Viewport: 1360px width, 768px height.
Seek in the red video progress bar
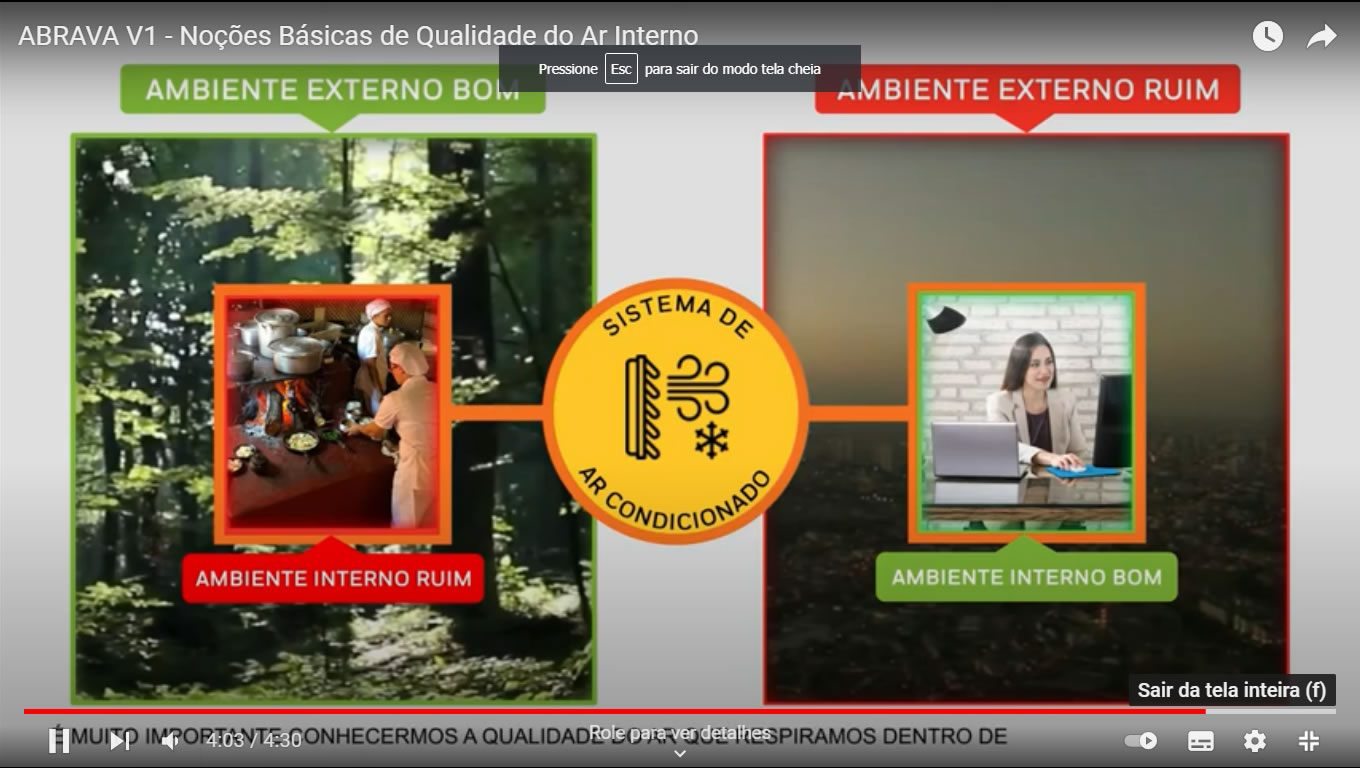coord(600,711)
